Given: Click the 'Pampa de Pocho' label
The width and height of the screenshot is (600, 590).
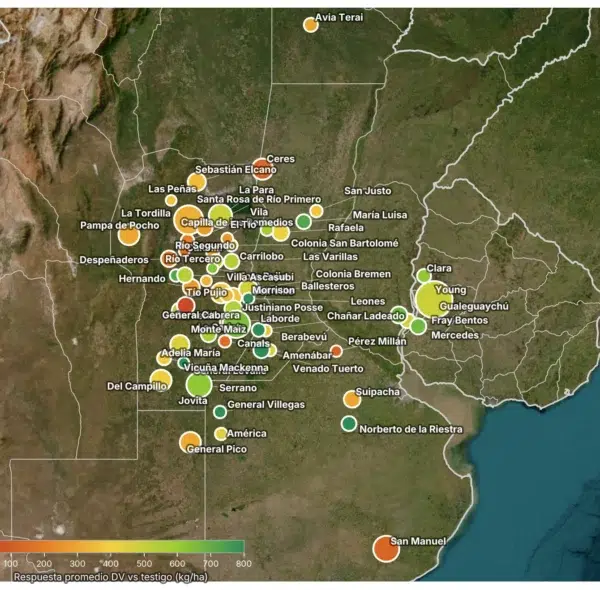Looking at the screenshot, I should pos(119,225).
